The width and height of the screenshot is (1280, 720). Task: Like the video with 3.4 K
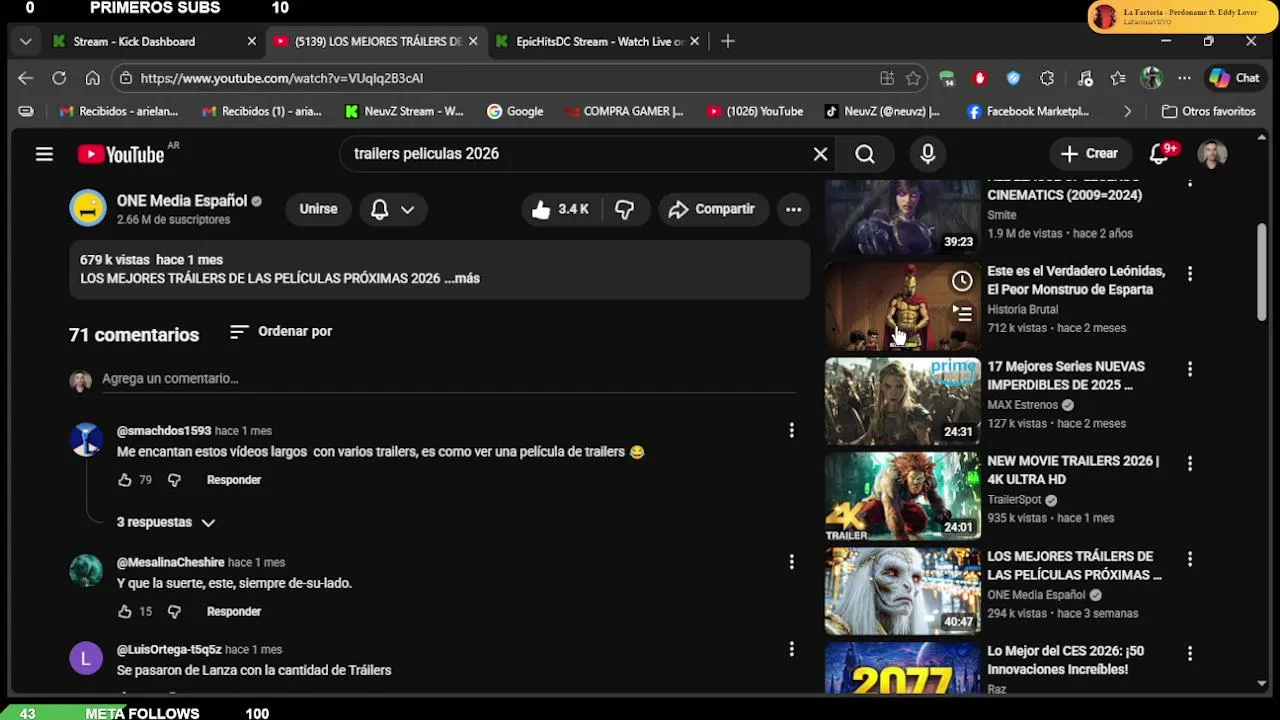click(559, 209)
